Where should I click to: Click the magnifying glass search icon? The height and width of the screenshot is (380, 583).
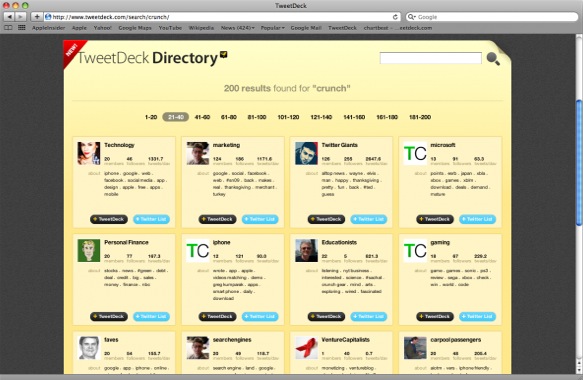click(493, 59)
